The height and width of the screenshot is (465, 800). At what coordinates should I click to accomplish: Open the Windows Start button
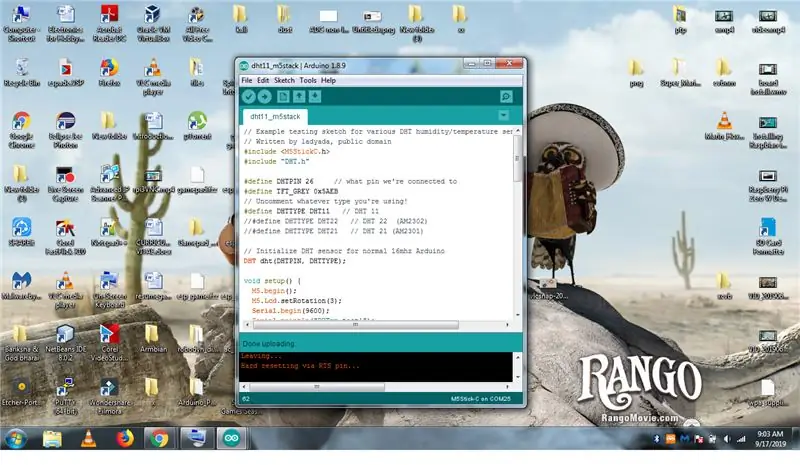coord(15,438)
